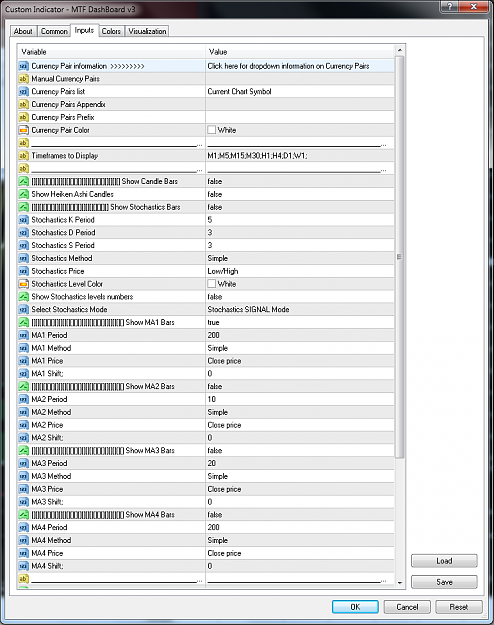Click the Stochastics D Period integer icon
The image size is (494, 625).
[24, 232]
